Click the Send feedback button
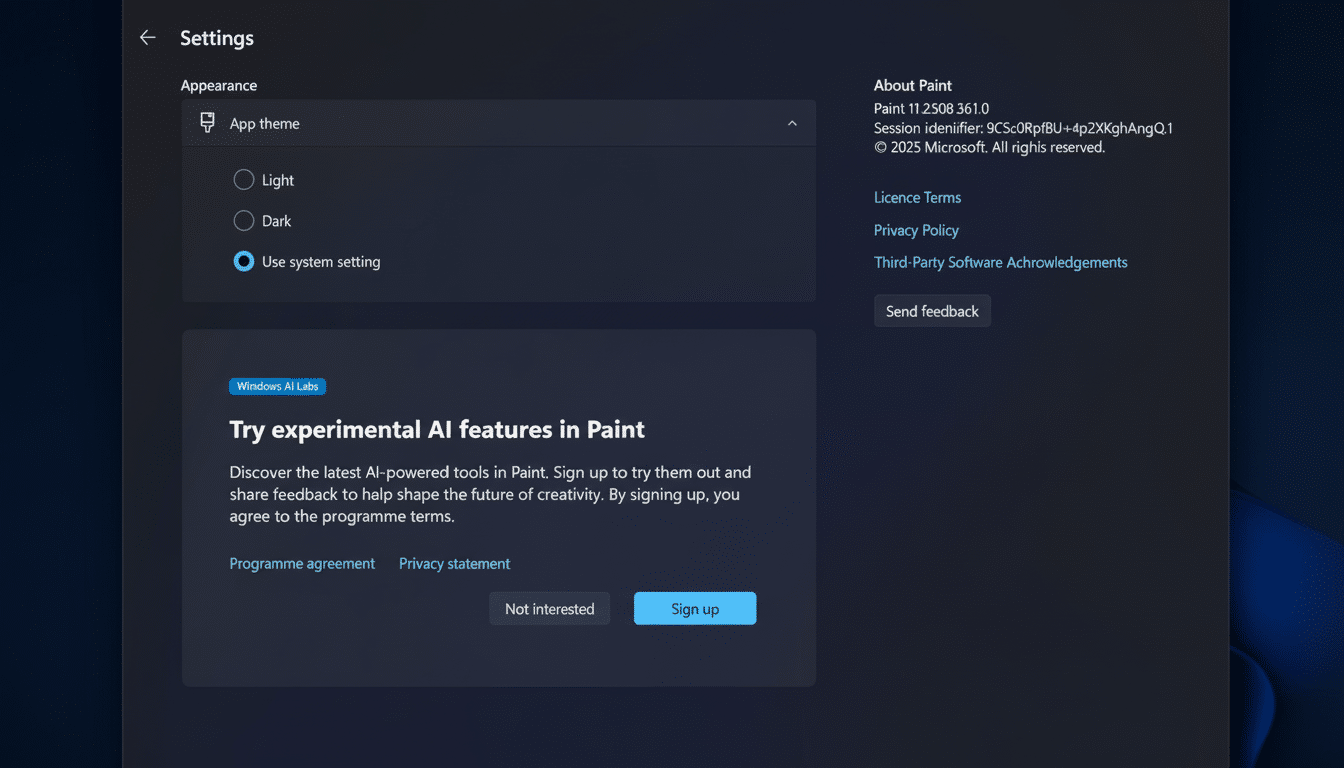1344x768 pixels. click(x=932, y=310)
